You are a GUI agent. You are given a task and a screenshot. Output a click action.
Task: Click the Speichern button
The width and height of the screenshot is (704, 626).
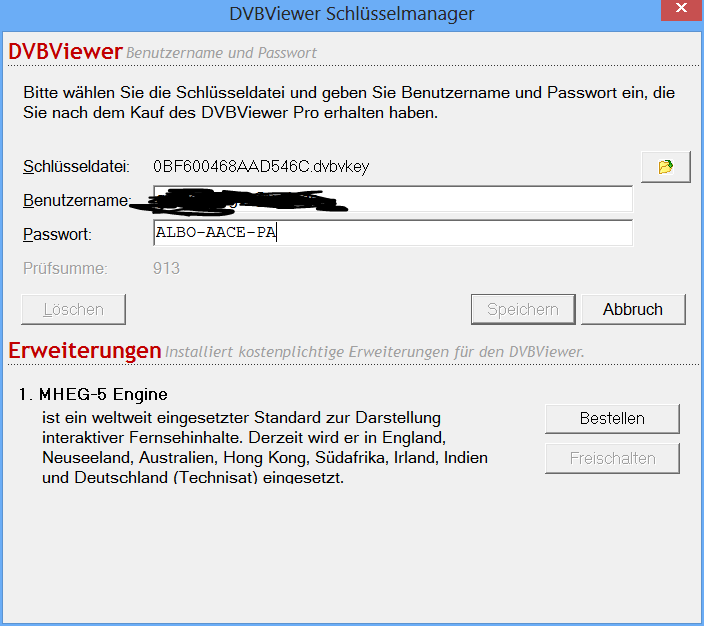click(523, 309)
